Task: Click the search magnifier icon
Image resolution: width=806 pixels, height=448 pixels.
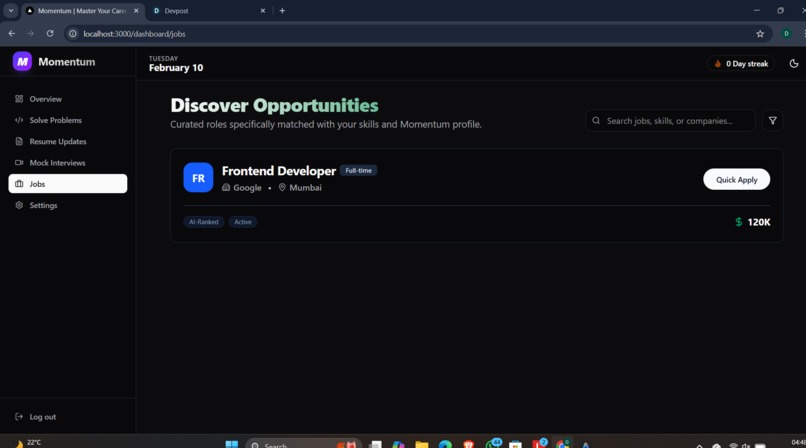Action: (x=596, y=121)
